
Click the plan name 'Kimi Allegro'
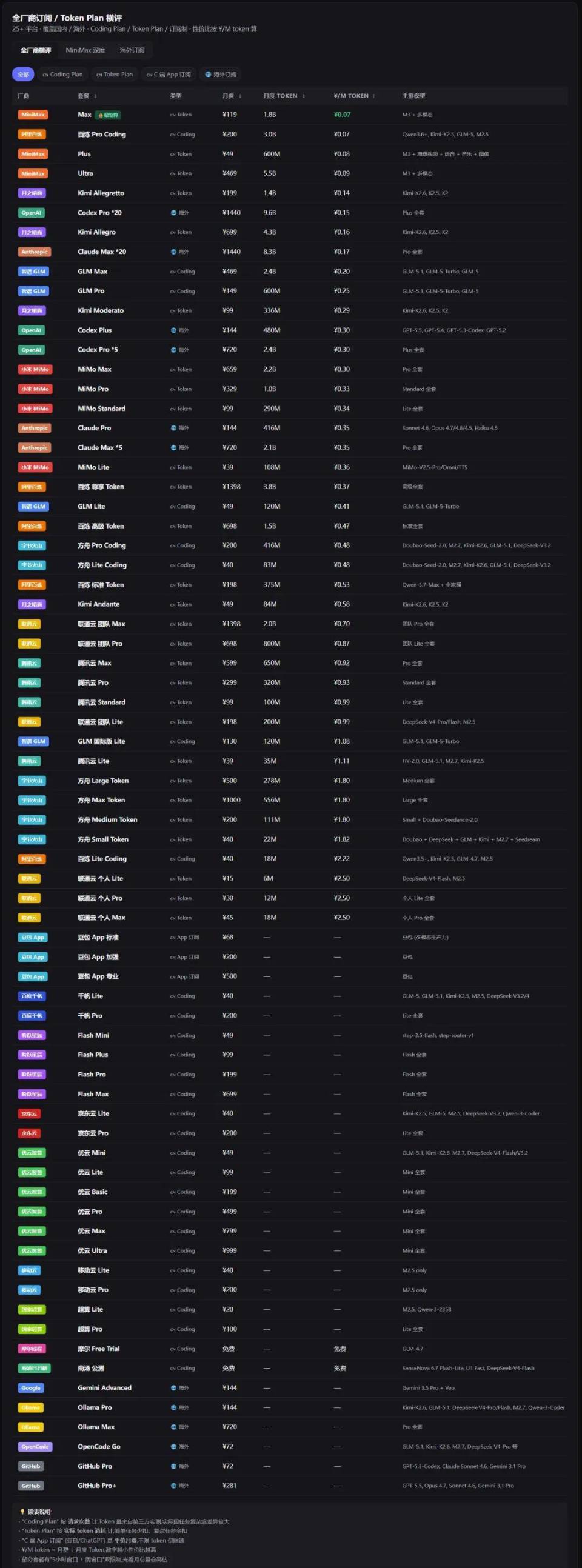coord(97,233)
